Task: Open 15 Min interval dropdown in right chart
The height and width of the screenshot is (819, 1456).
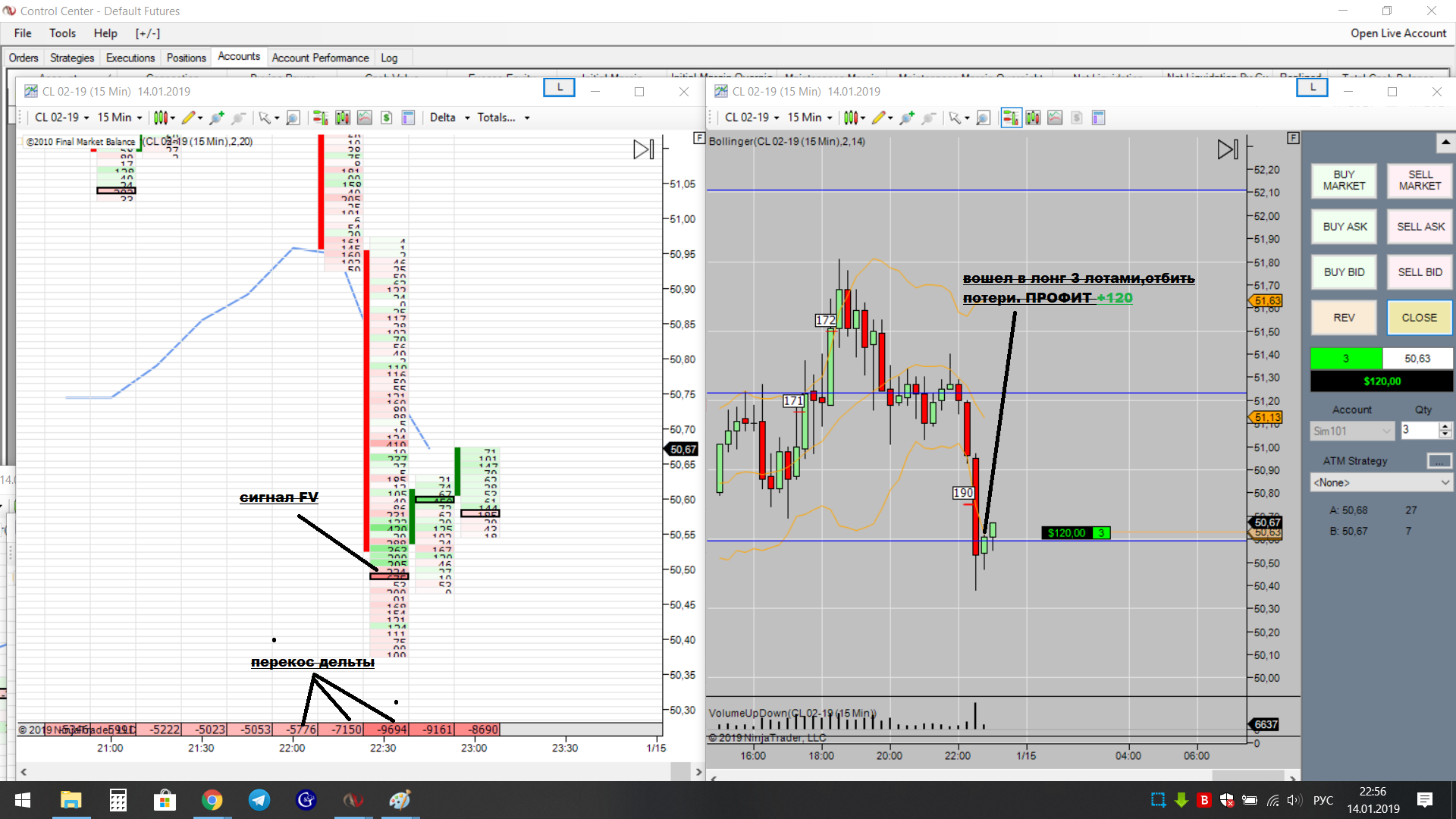Action: 810,118
